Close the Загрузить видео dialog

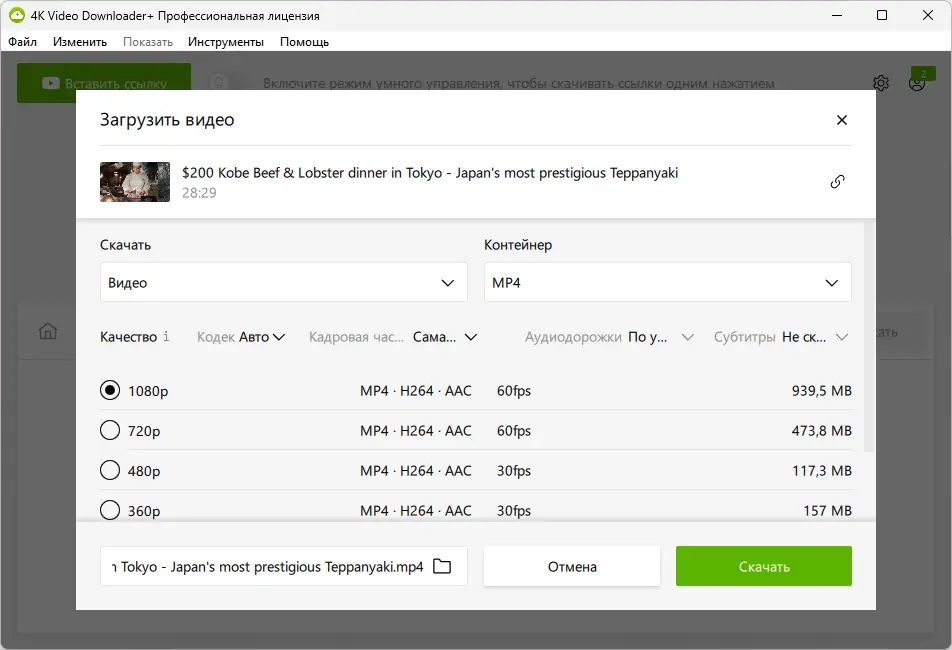842,120
